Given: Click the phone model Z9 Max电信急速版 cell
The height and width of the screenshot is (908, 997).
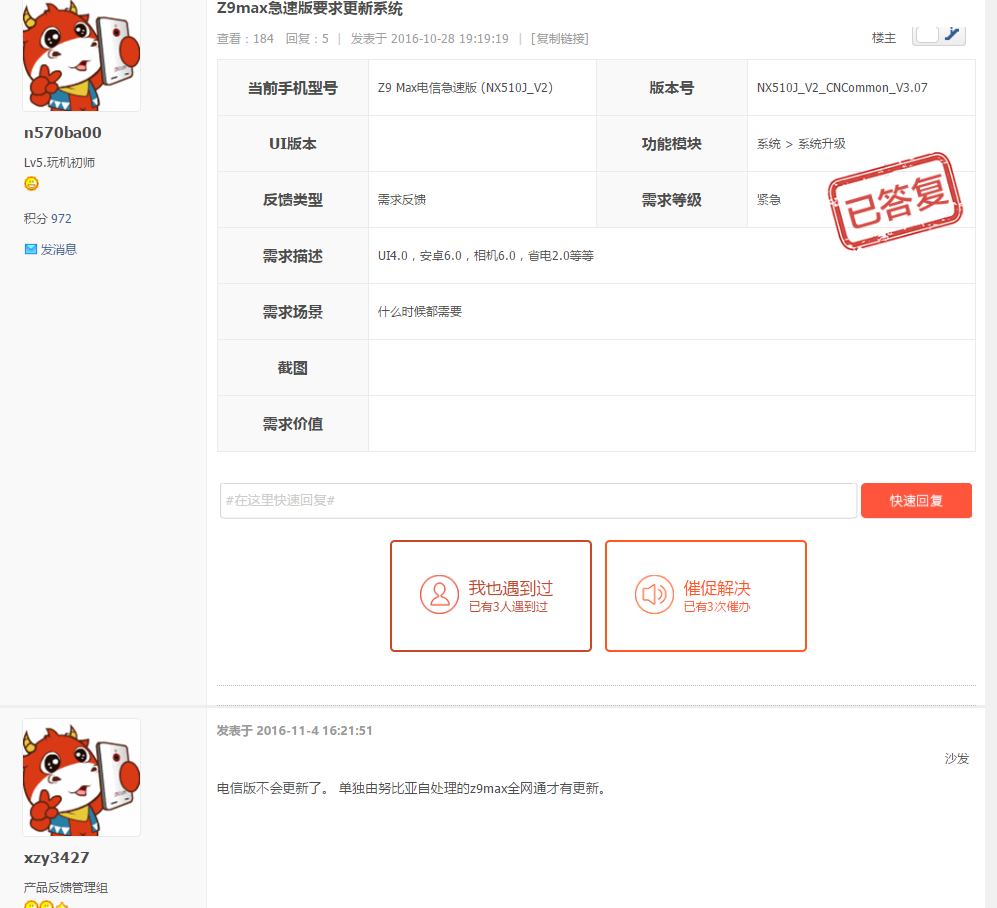Looking at the screenshot, I should pos(482,88).
